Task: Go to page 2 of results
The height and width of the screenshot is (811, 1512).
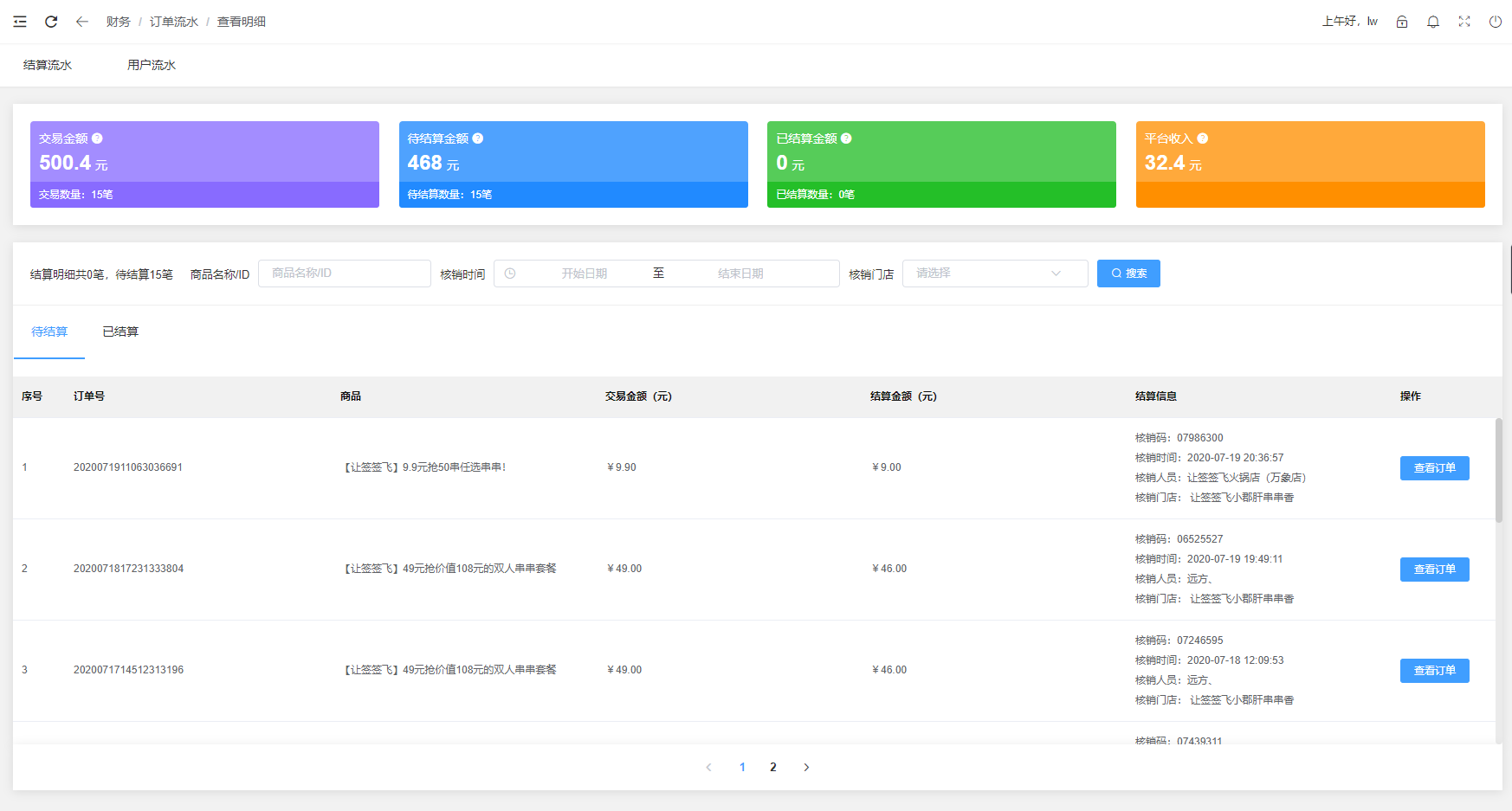Action: [773, 767]
